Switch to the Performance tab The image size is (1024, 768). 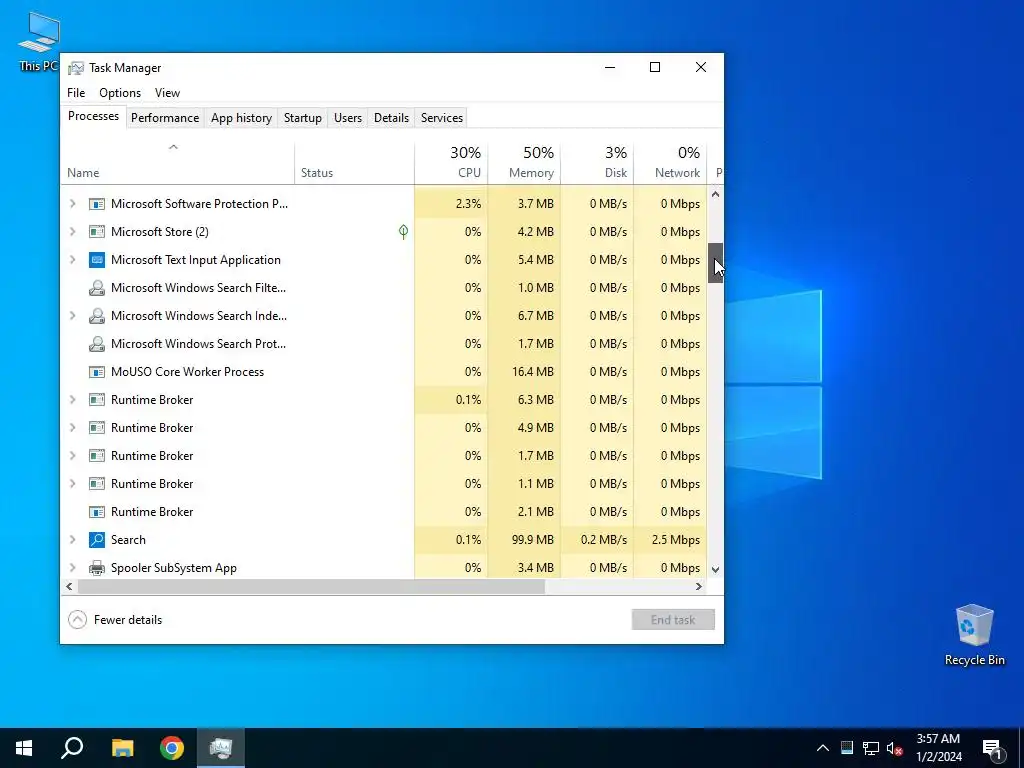click(x=165, y=118)
